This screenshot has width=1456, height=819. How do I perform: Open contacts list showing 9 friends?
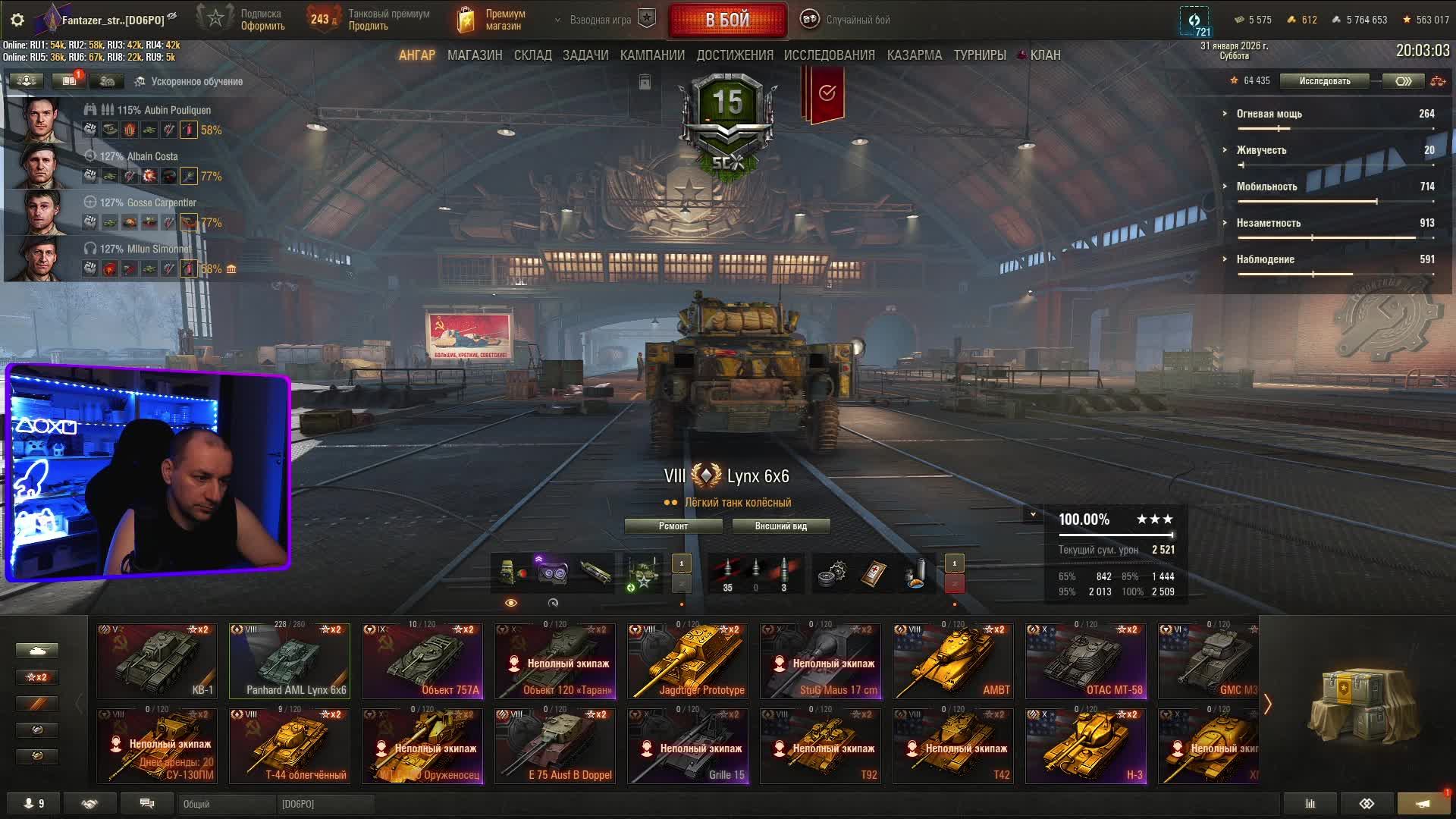pos(34,803)
